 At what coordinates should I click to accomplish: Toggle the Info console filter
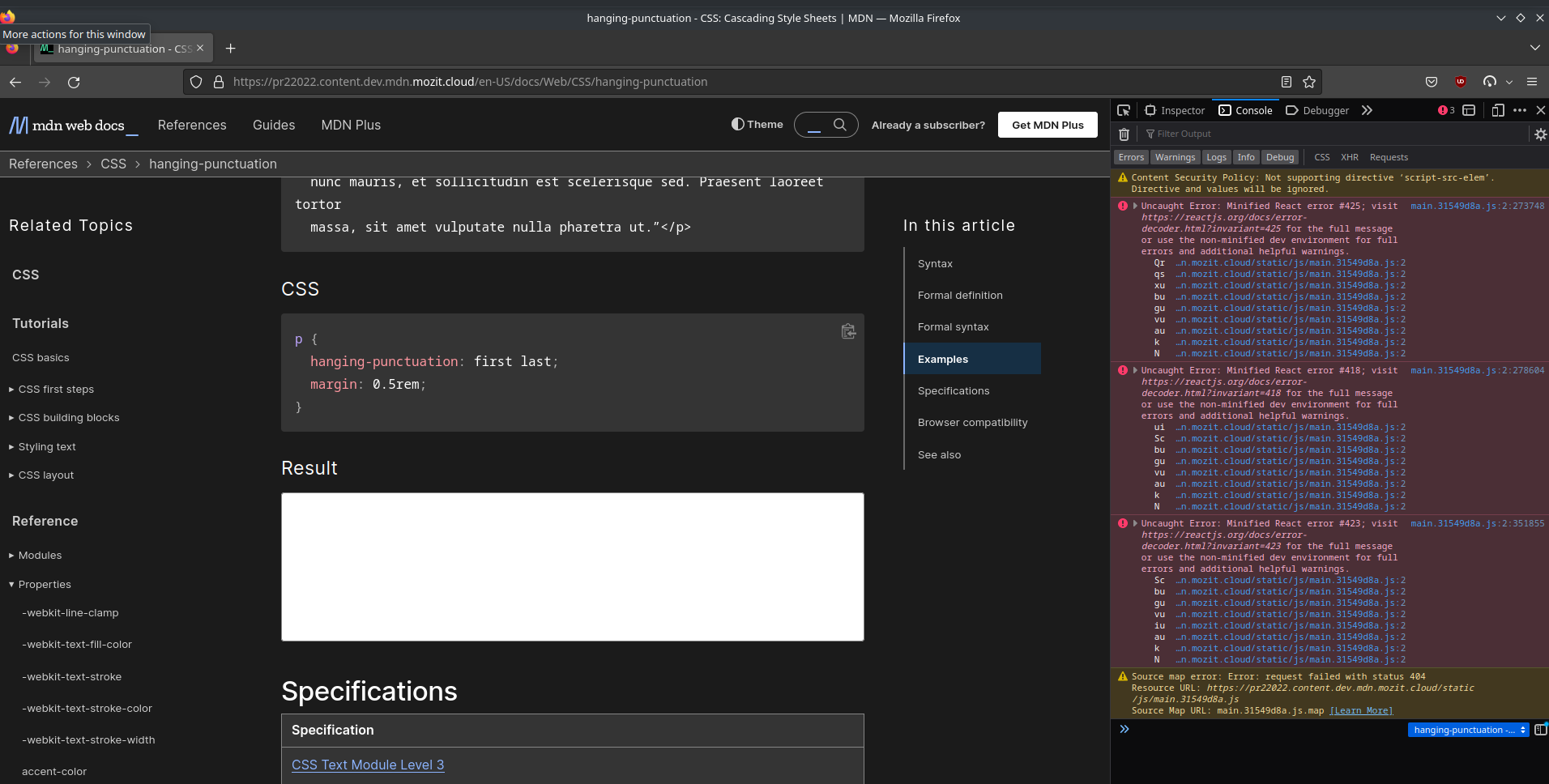[x=1246, y=157]
